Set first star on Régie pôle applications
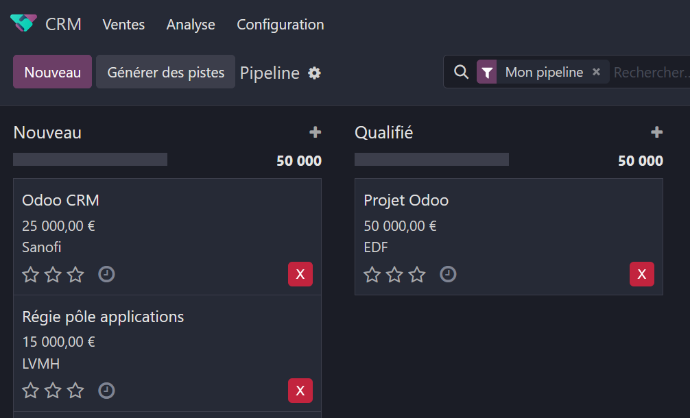The width and height of the screenshot is (690, 418). [x=31, y=390]
